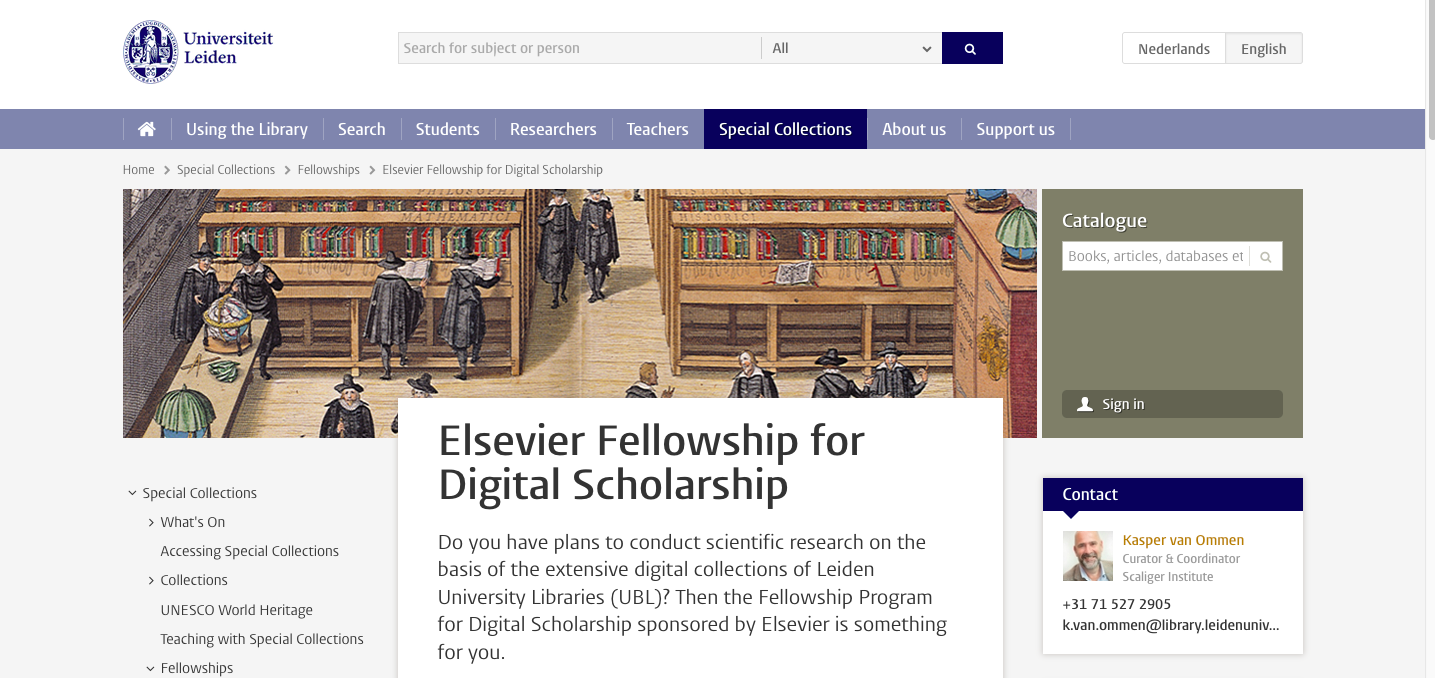Click the 'Search for subject or person' field
The image size is (1435, 678).
pyautogui.click(x=580, y=48)
